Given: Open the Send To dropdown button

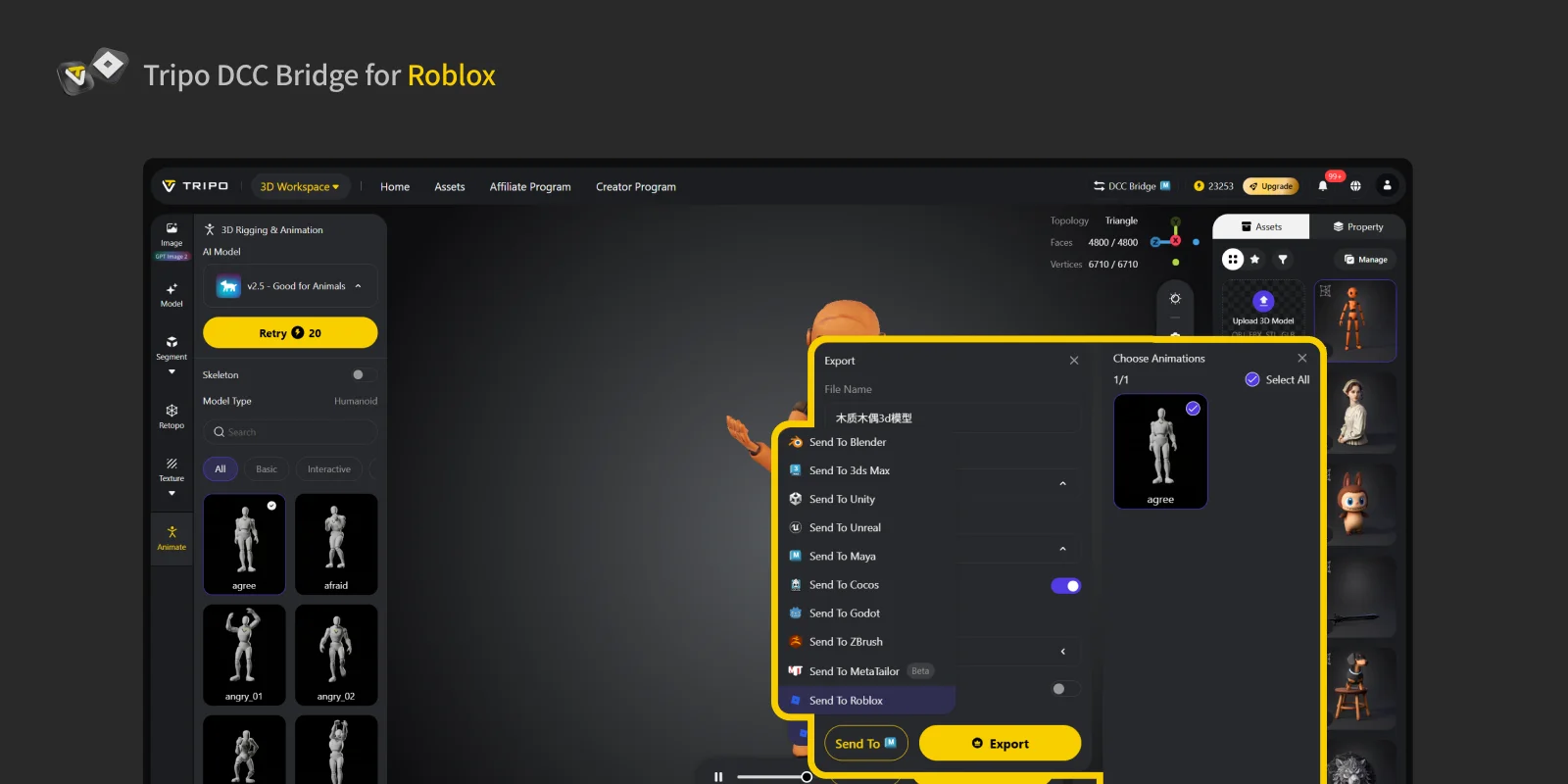Looking at the screenshot, I should tap(866, 743).
